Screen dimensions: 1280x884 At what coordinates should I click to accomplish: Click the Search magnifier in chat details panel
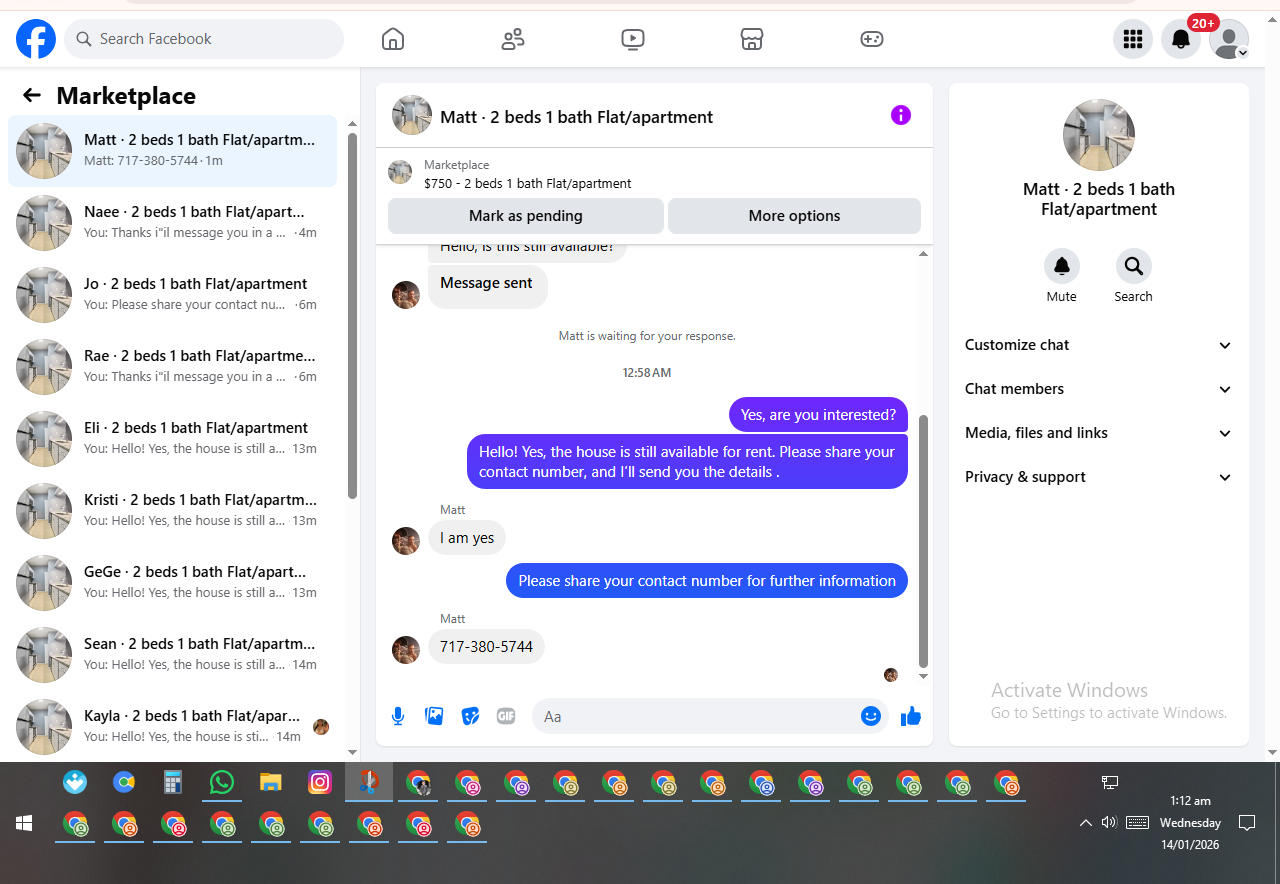[x=1134, y=266]
